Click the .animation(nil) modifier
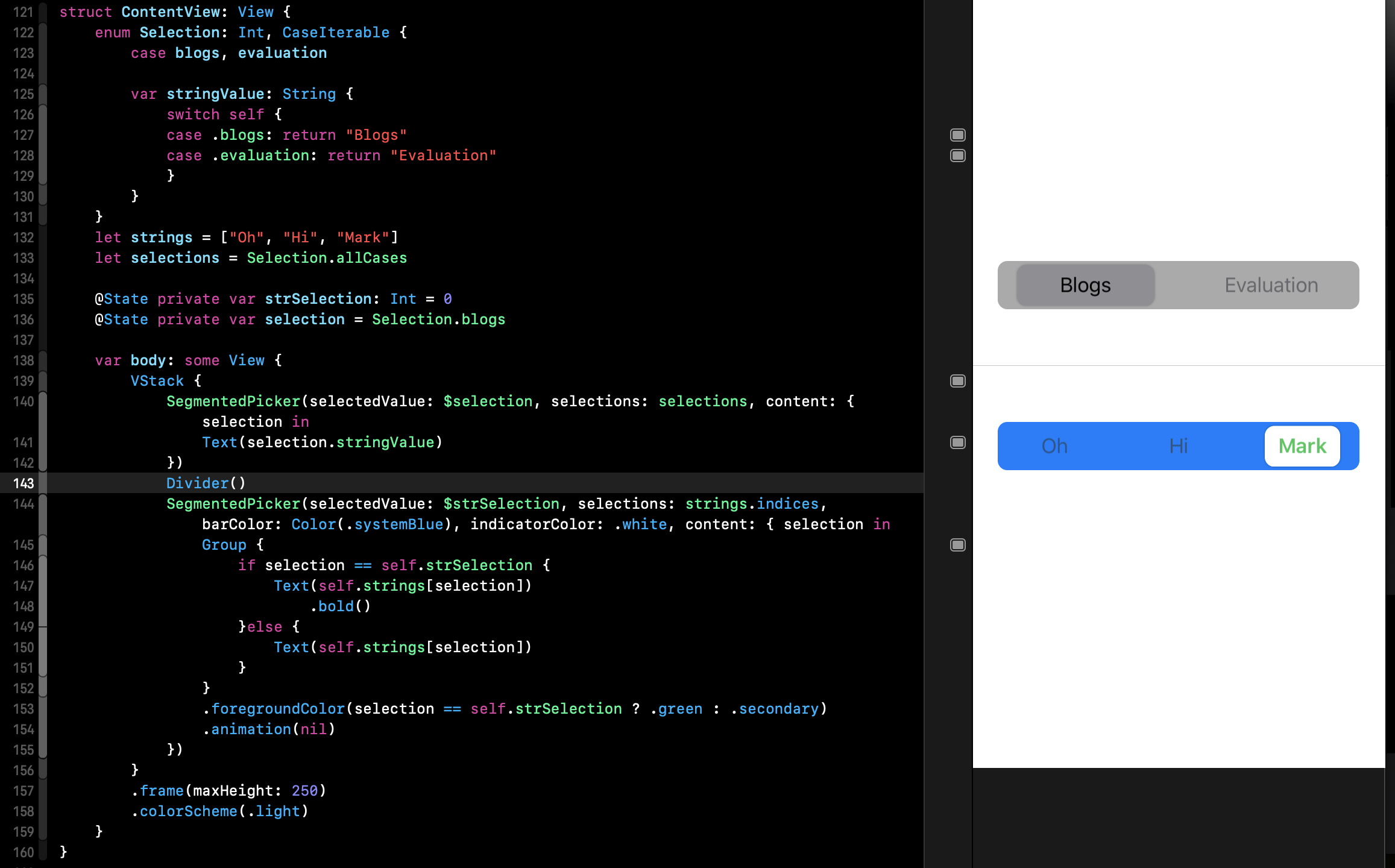This screenshot has height=868, width=1395. (269, 729)
